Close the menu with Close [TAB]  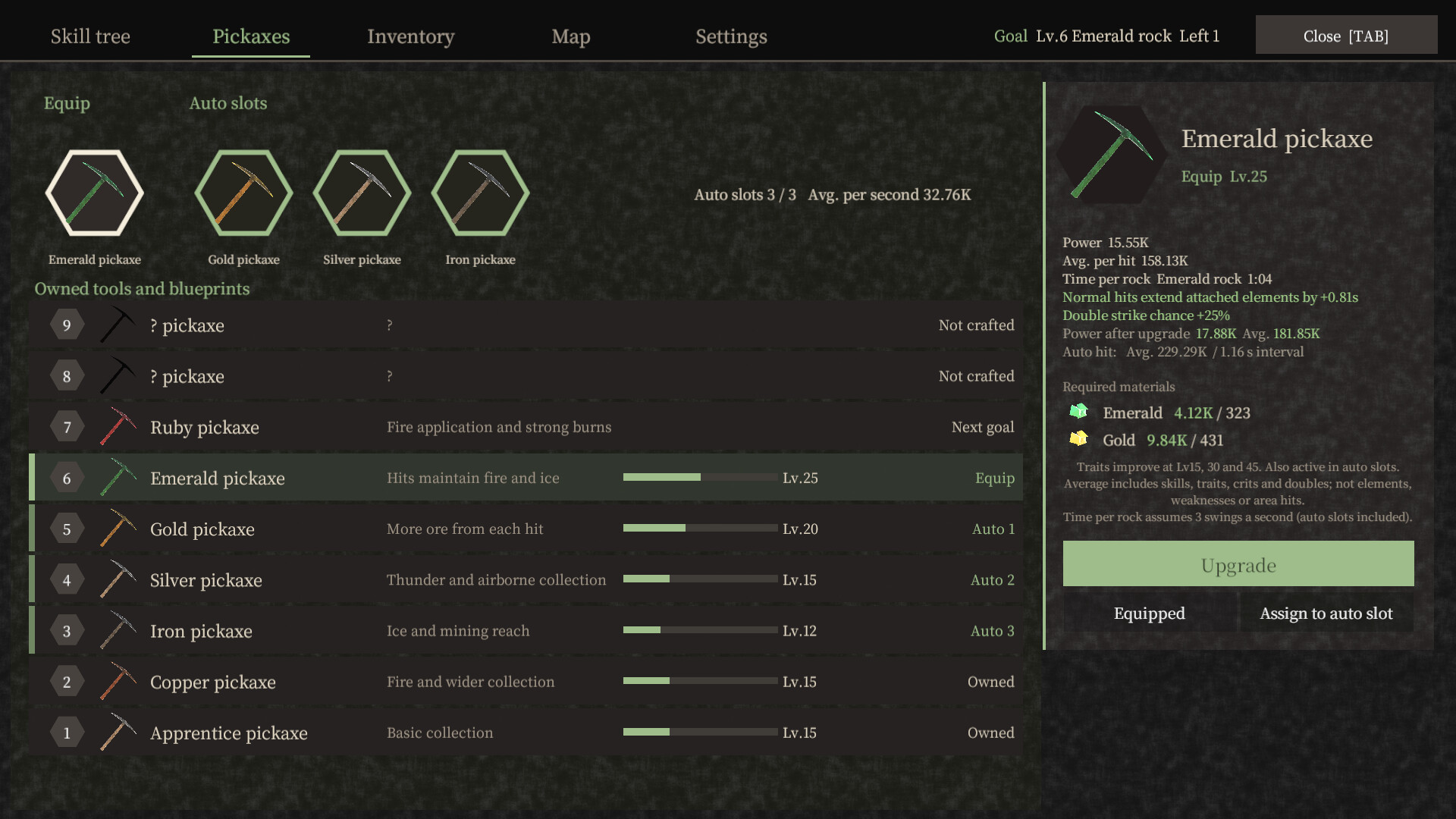(1346, 35)
